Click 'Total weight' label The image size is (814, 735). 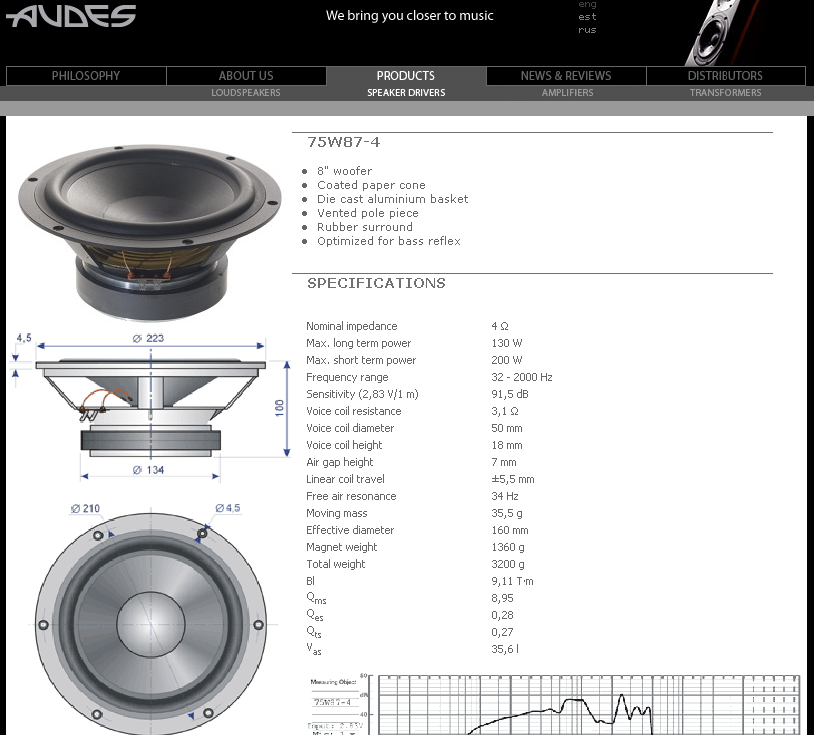pyautogui.click(x=335, y=564)
